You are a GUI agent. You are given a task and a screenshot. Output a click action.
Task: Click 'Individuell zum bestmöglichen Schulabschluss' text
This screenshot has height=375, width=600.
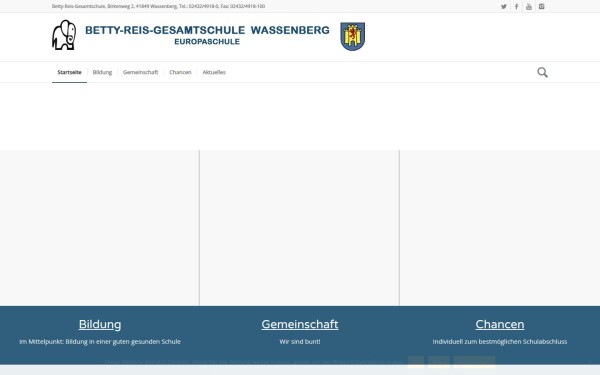500,341
